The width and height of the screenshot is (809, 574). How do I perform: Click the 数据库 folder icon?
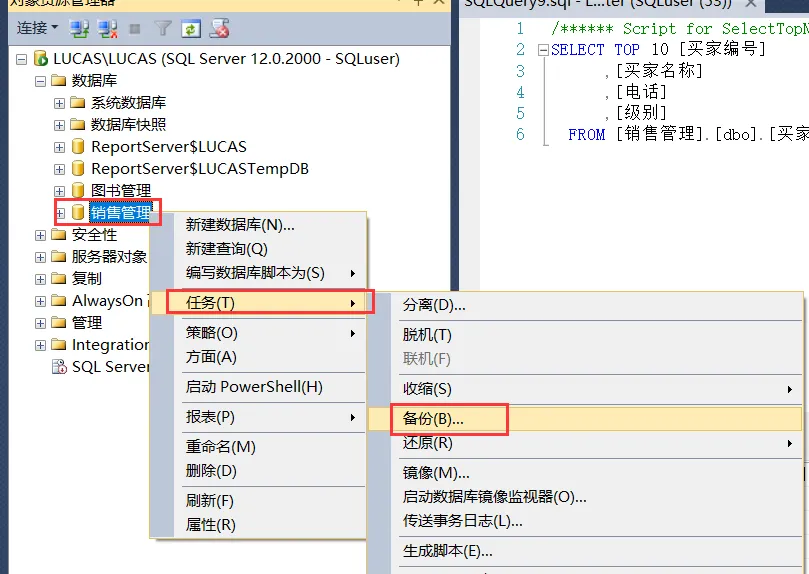[x=59, y=80]
